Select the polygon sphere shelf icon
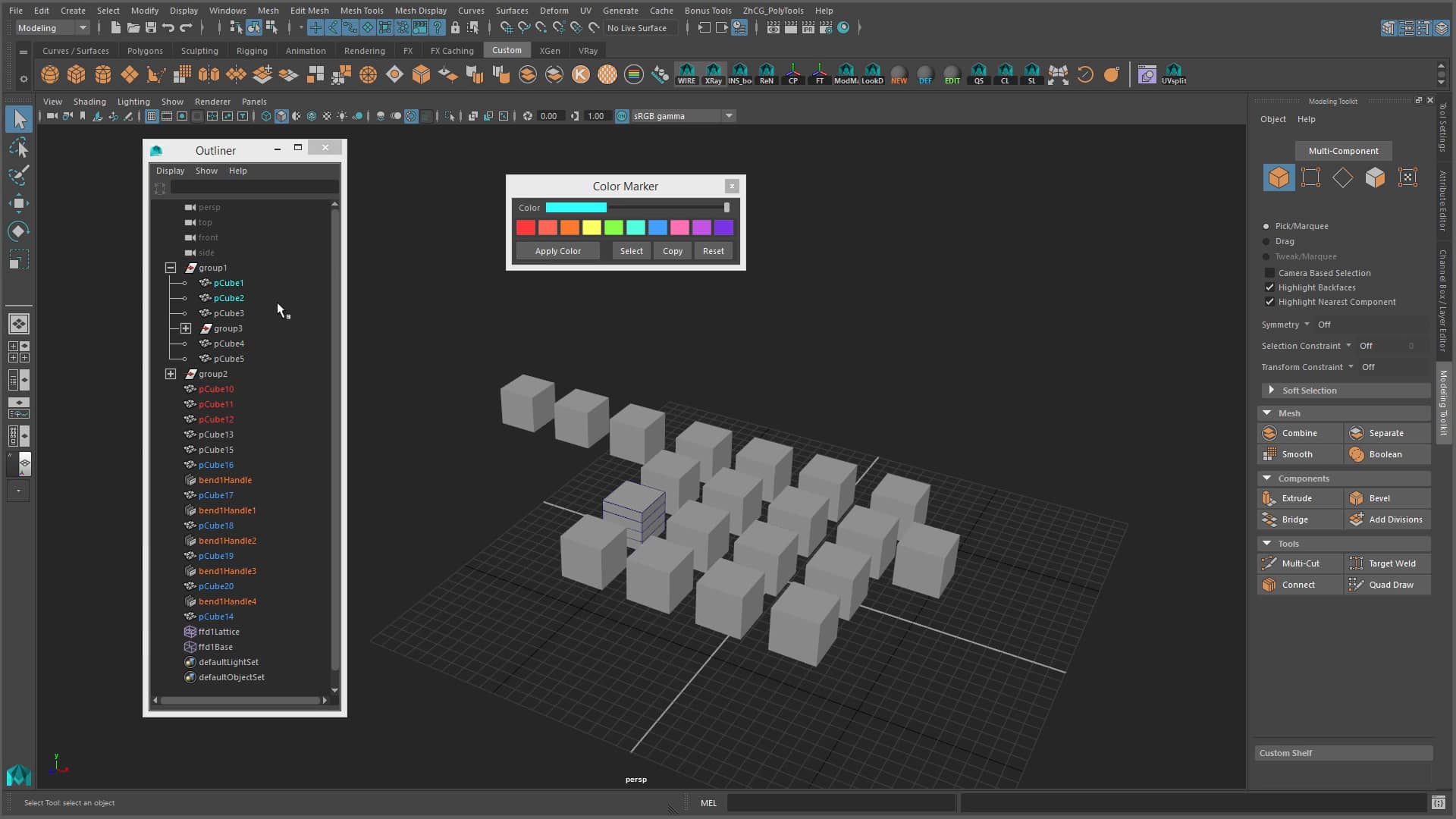 50,74
